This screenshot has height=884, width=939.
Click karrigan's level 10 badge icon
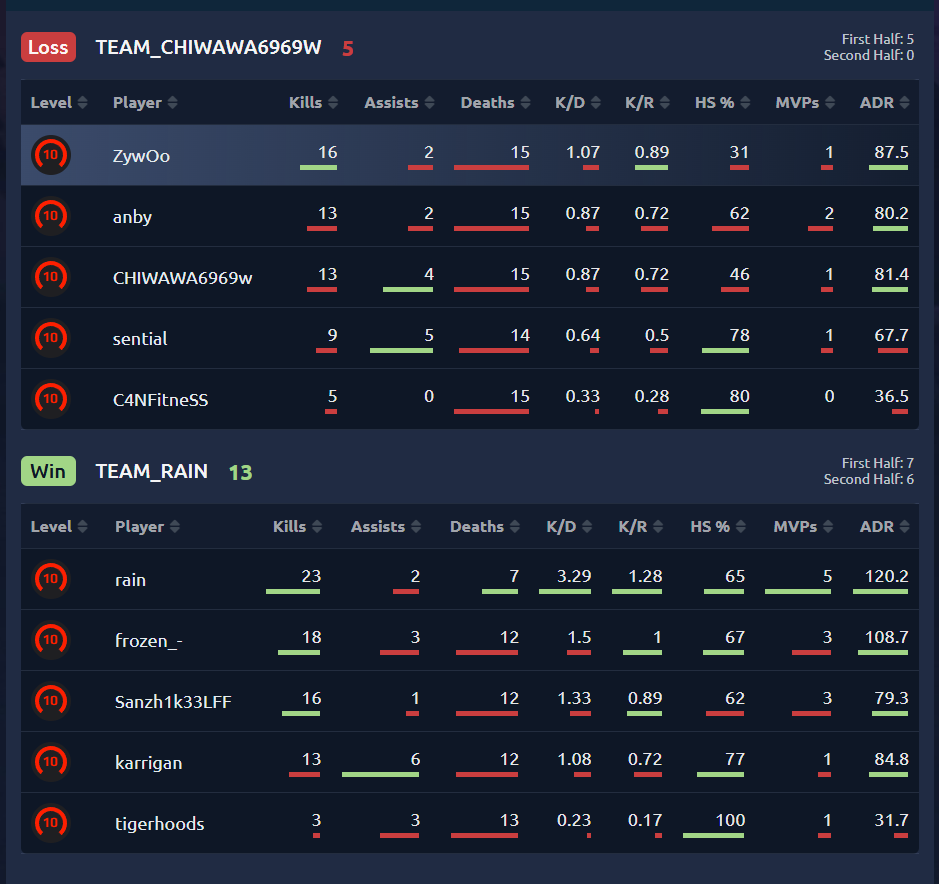51,762
